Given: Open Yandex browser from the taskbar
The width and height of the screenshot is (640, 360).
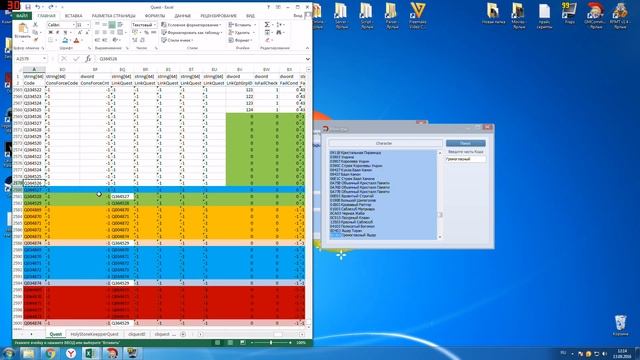Looking at the screenshot, I should point(71,353).
